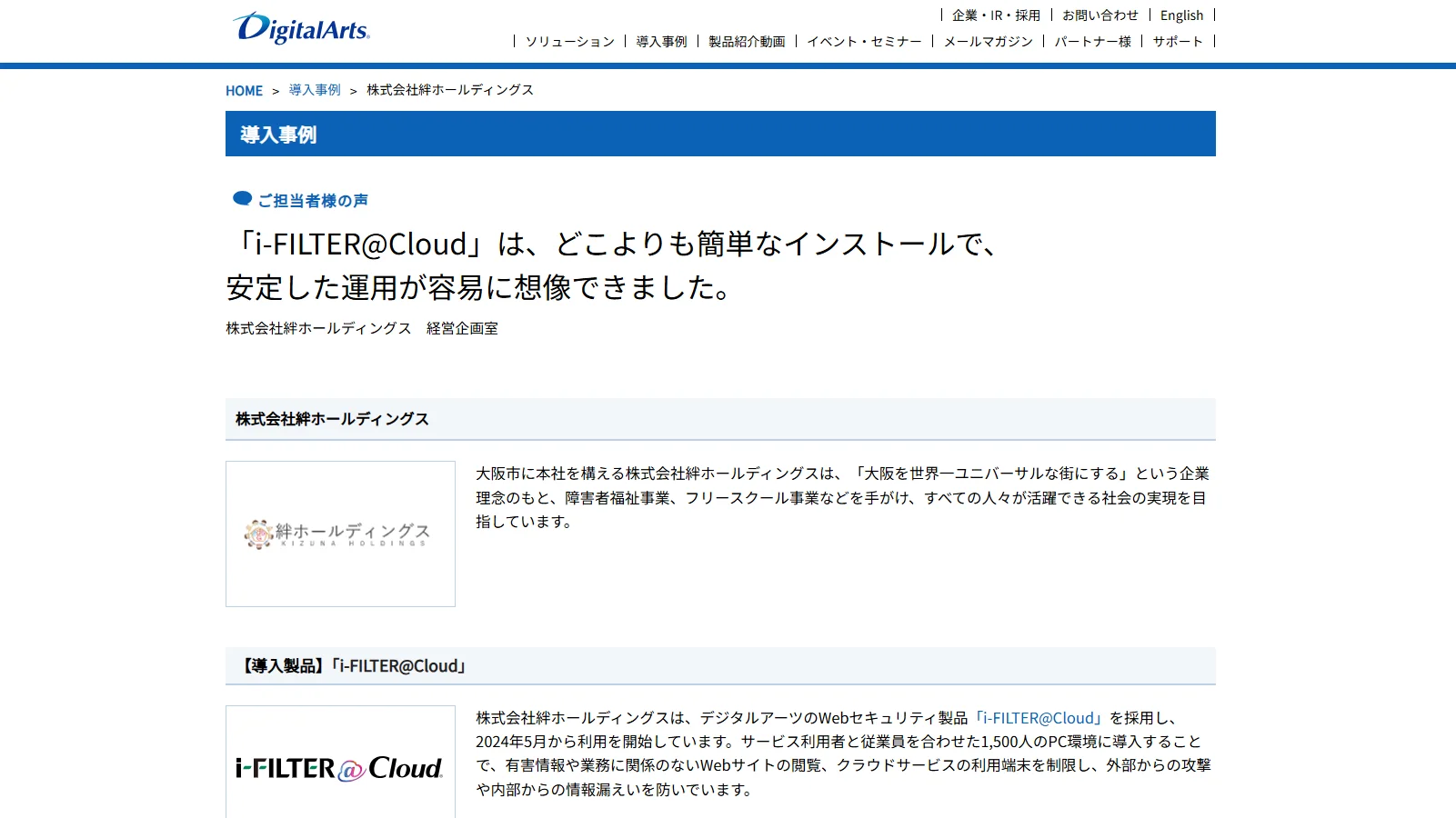Open the ソリューション menu
1456x818 pixels.
[x=570, y=41]
